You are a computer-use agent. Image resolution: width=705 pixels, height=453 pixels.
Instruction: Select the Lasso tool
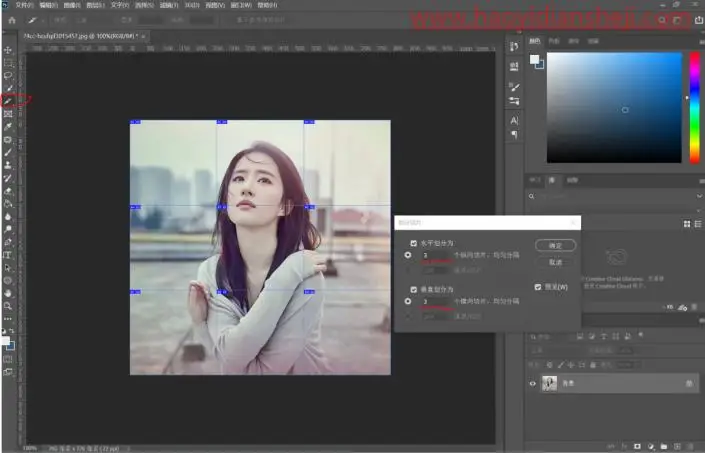(x=8, y=76)
